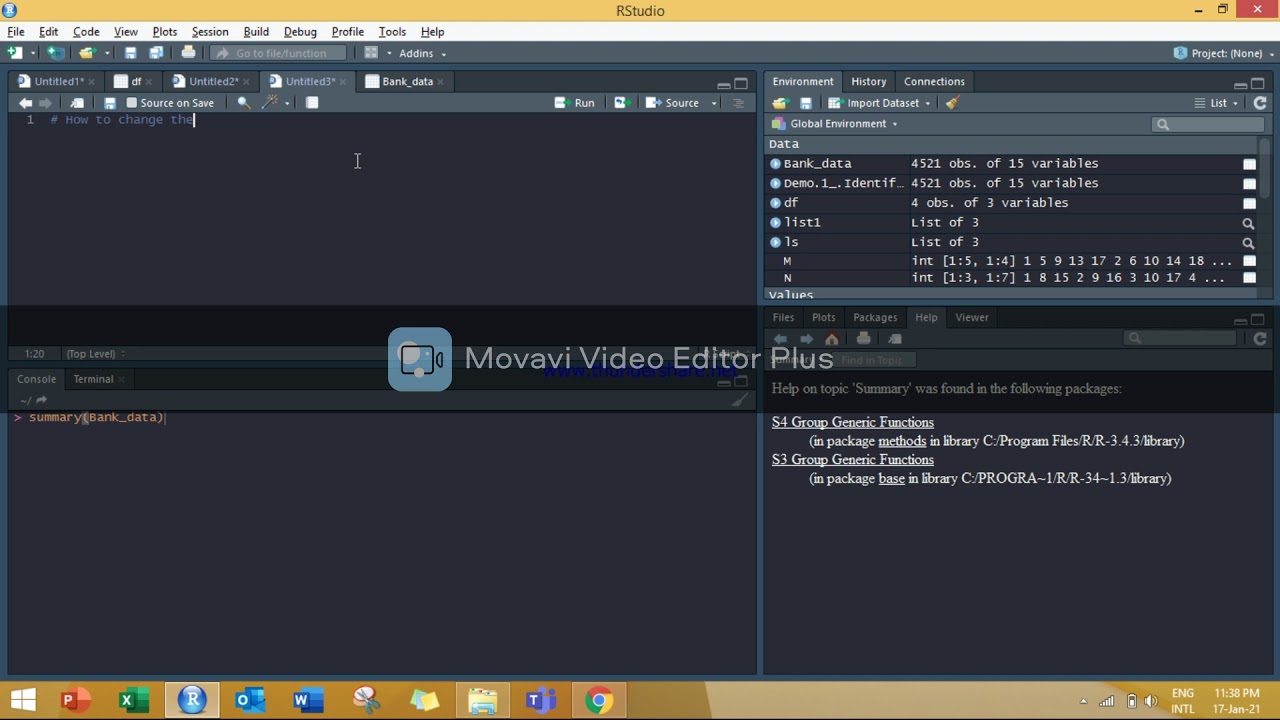This screenshot has height=720, width=1280.
Task: Open the Global Environment selector
Action: [x=836, y=124]
